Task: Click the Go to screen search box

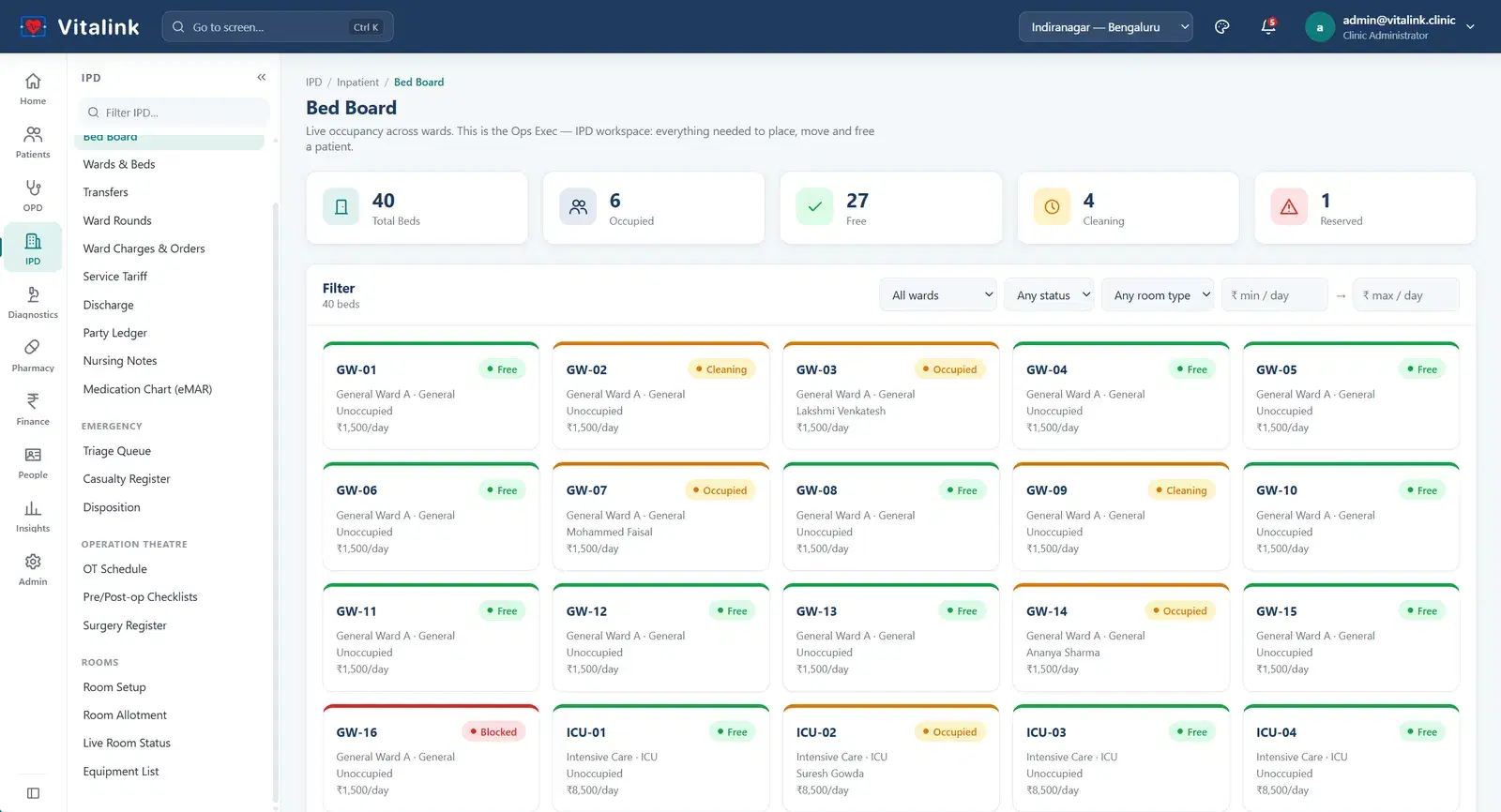Action: pyautogui.click(x=278, y=27)
